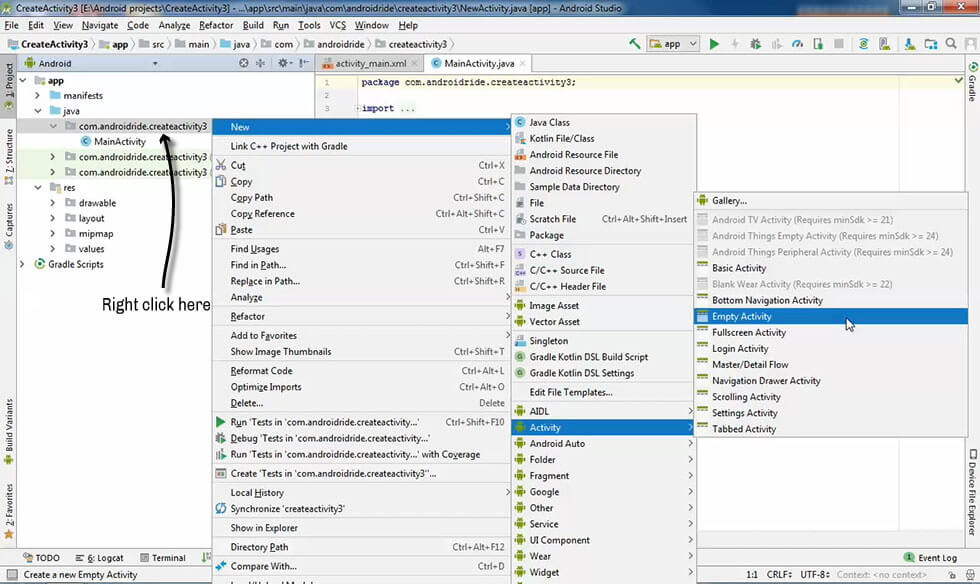
Task: Open the SDK Manager download icon
Action: point(909,44)
